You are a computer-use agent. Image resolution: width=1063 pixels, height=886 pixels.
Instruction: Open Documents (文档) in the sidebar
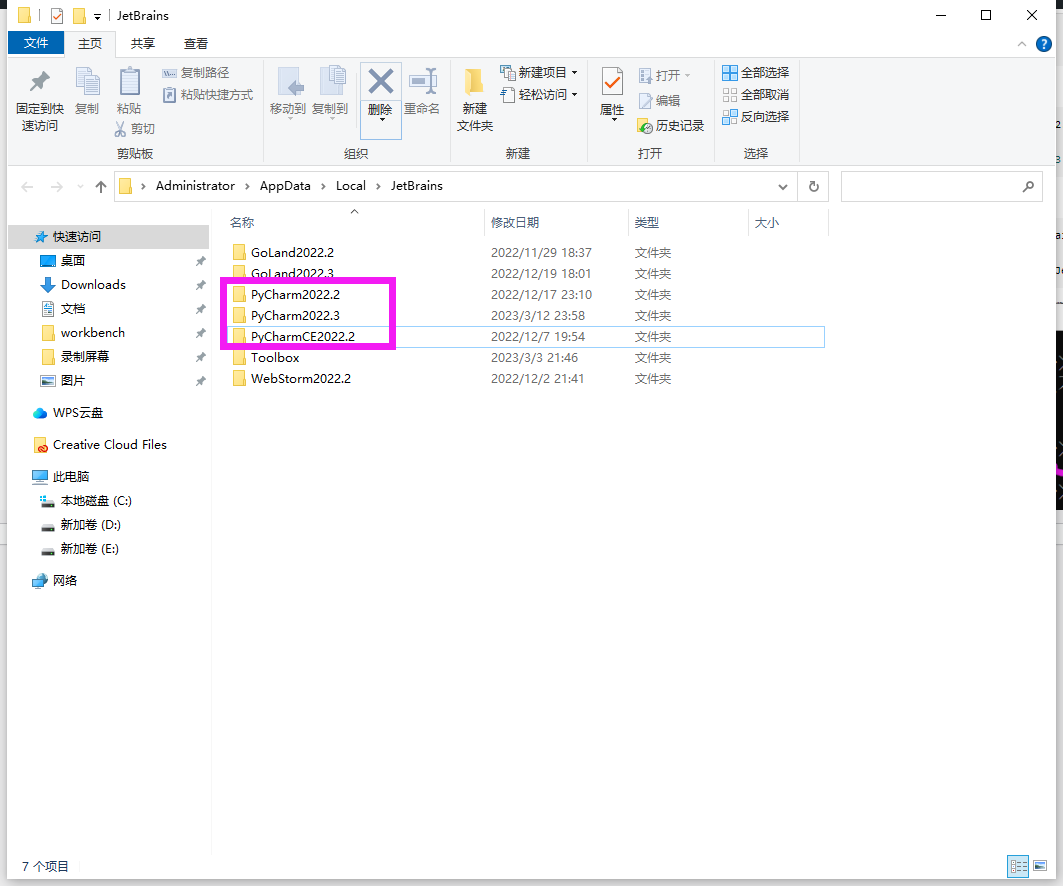(x=73, y=308)
